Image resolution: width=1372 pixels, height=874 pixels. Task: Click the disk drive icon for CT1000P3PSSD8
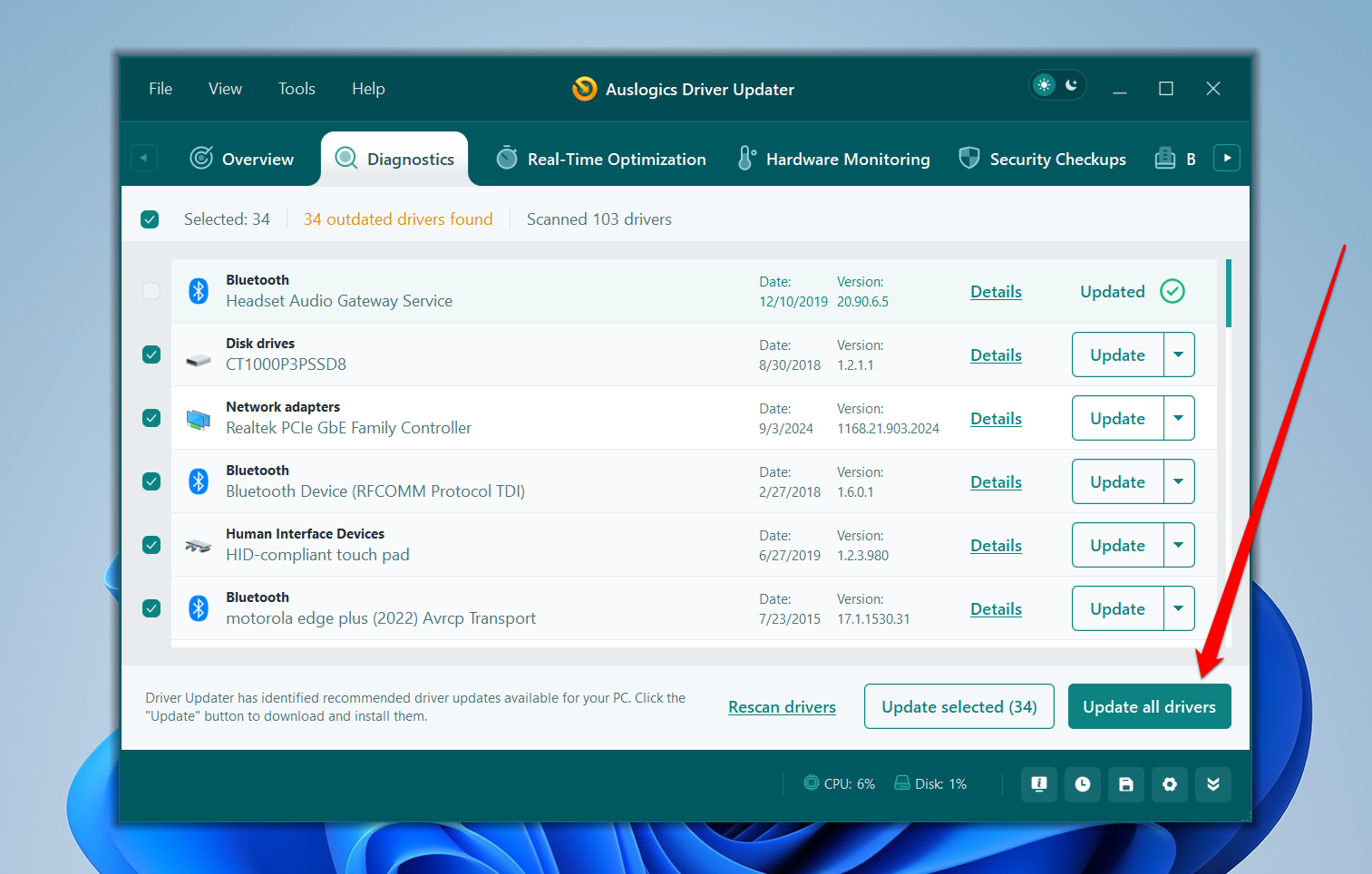199,360
